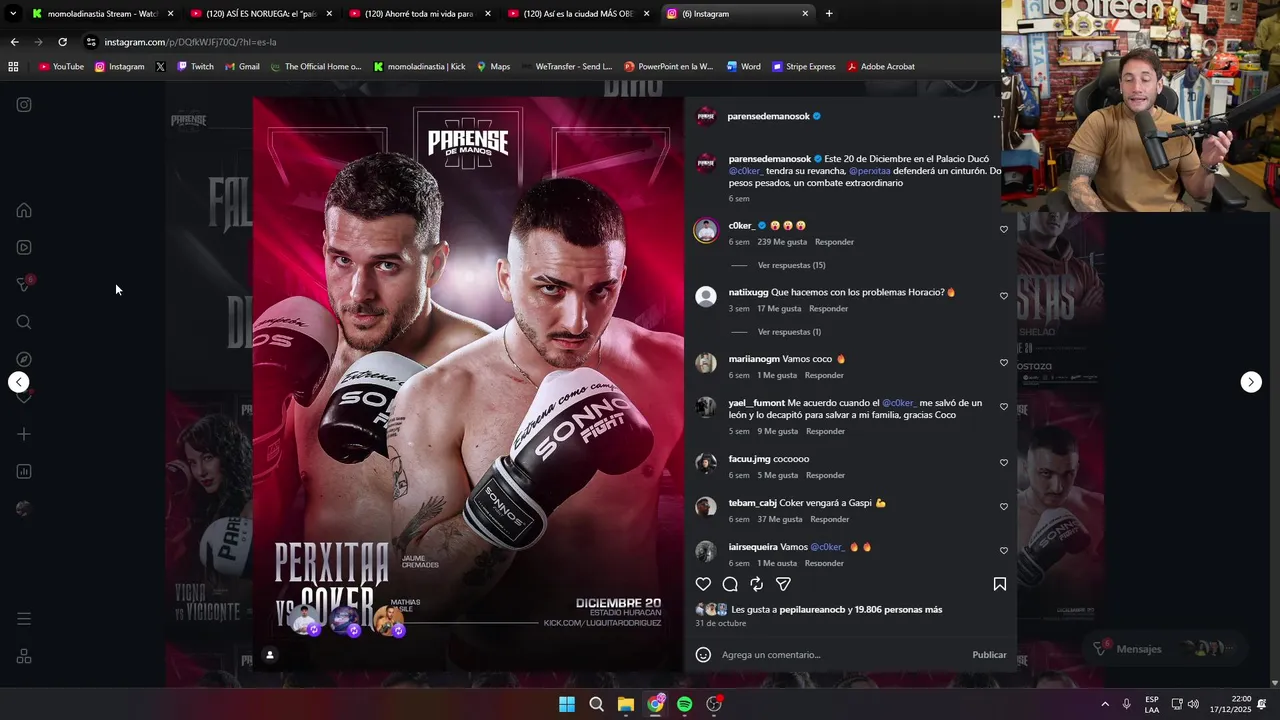Like facuu.jmg's comment

pos(1004,463)
